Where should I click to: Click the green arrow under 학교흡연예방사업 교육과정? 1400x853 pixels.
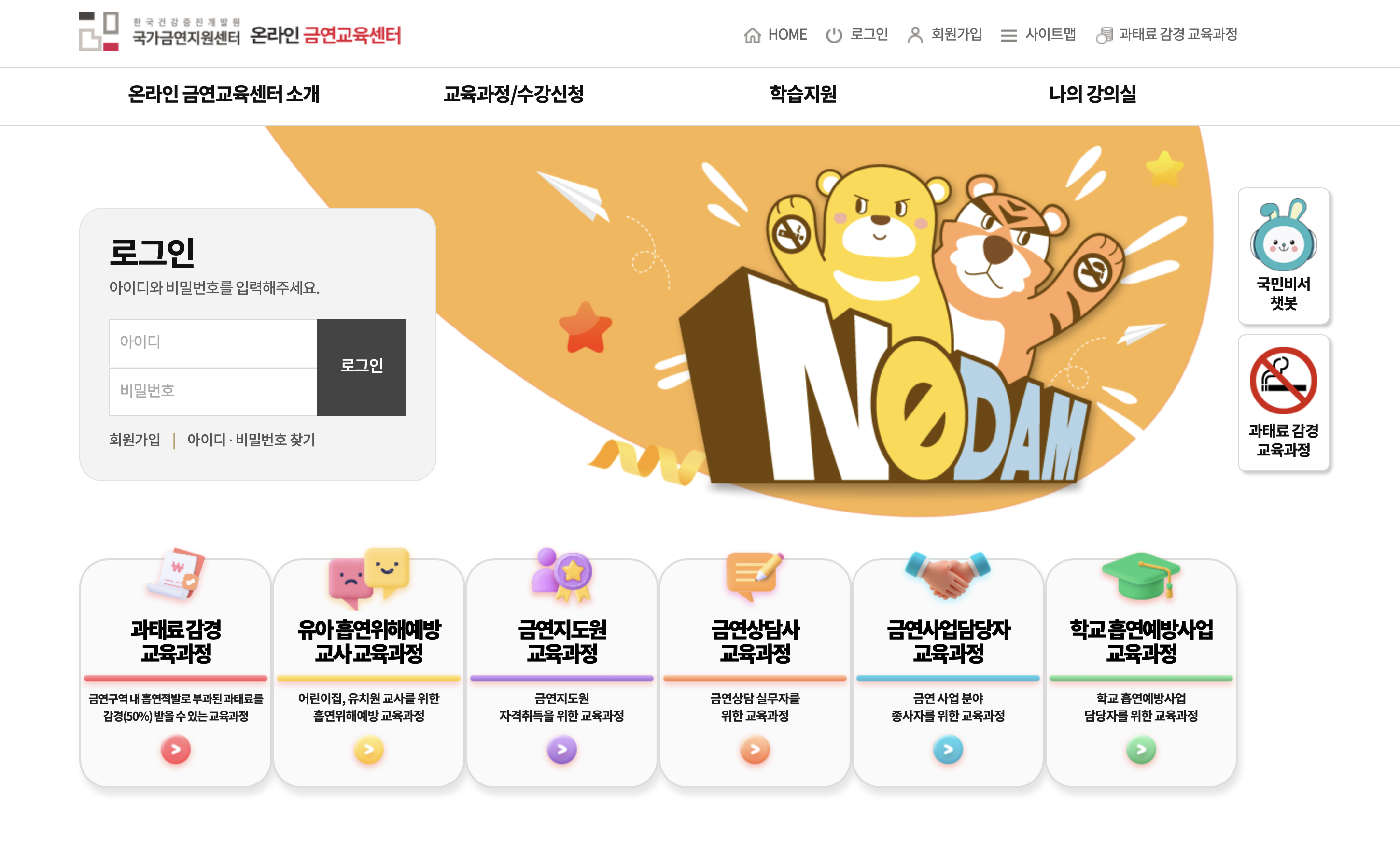1141,750
